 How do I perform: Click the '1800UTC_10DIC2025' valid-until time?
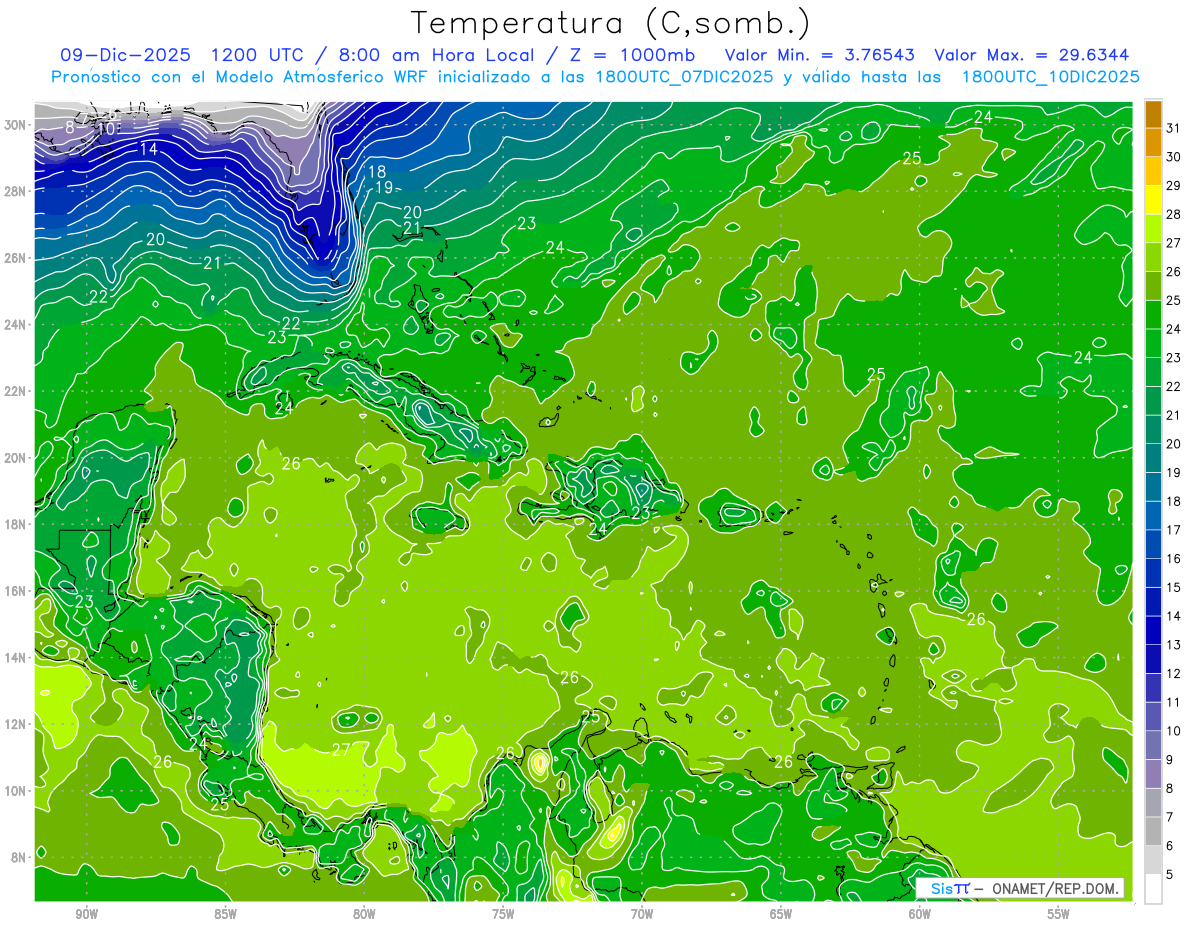pos(1050,77)
